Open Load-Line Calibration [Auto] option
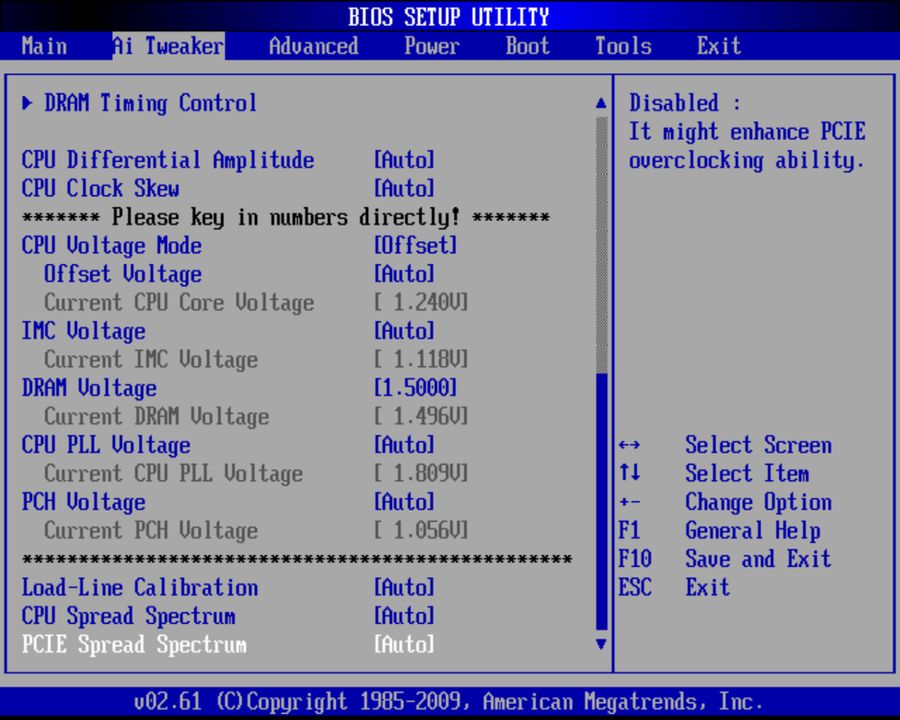This screenshot has height=720, width=900. point(404,587)
